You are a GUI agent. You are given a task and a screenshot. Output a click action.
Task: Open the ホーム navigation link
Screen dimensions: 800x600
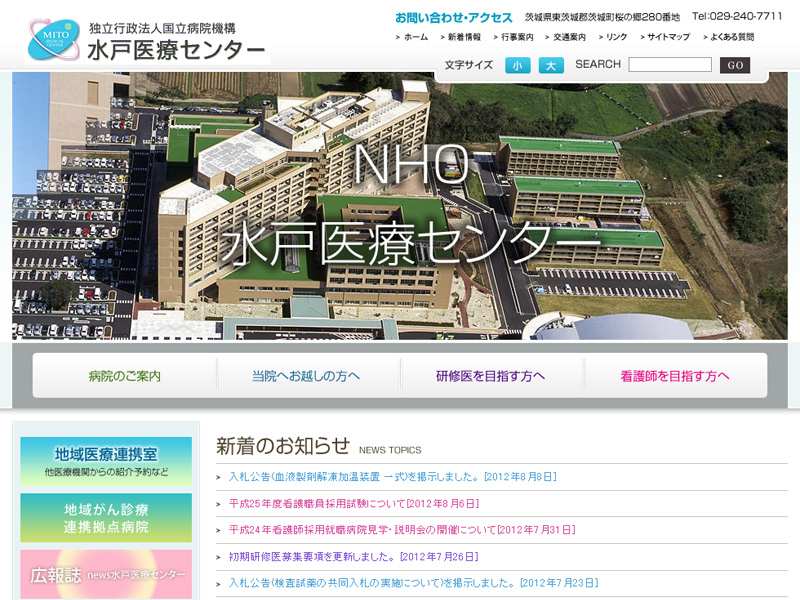click(x=416, y=37)
